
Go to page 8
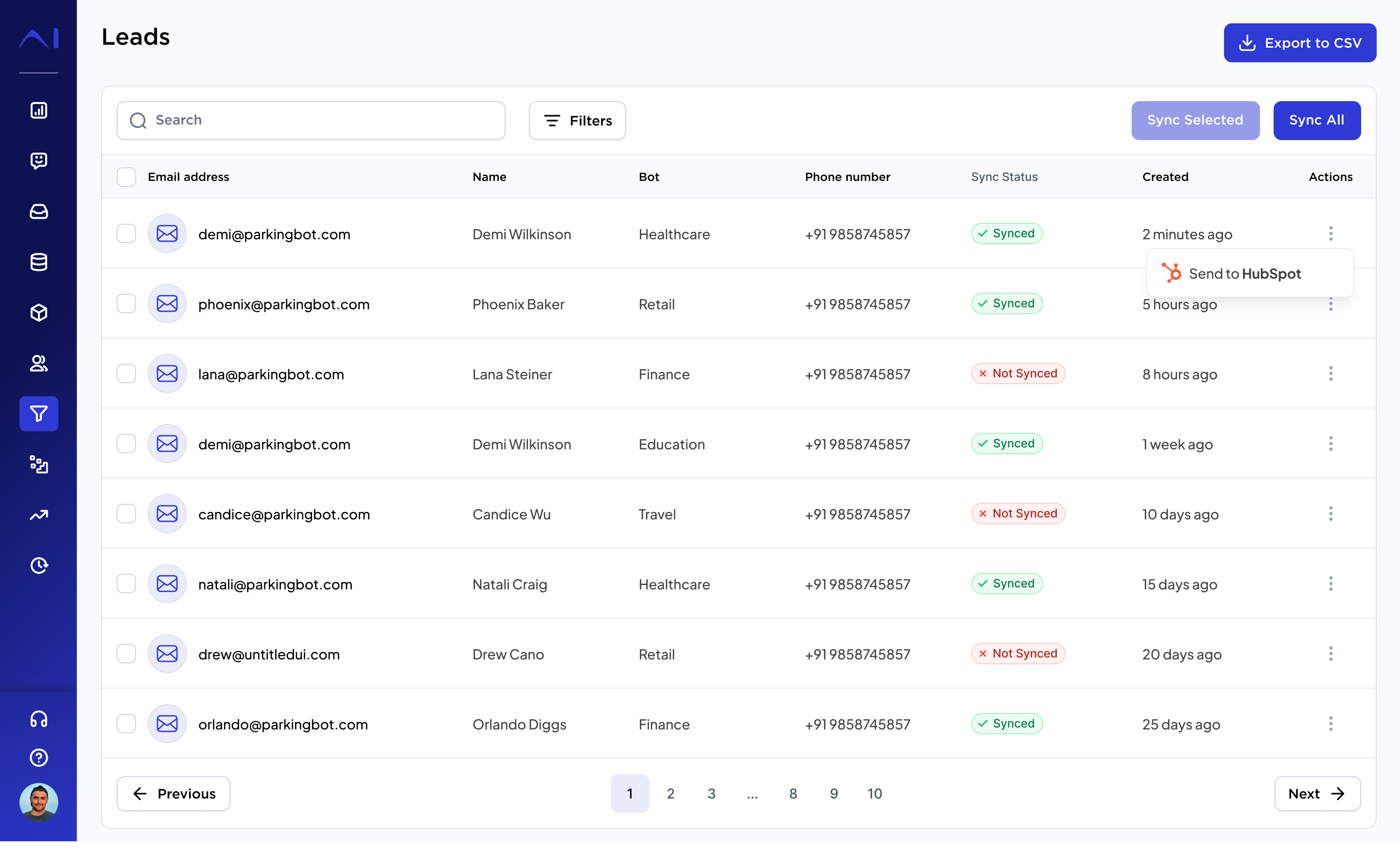coord(793,794)
